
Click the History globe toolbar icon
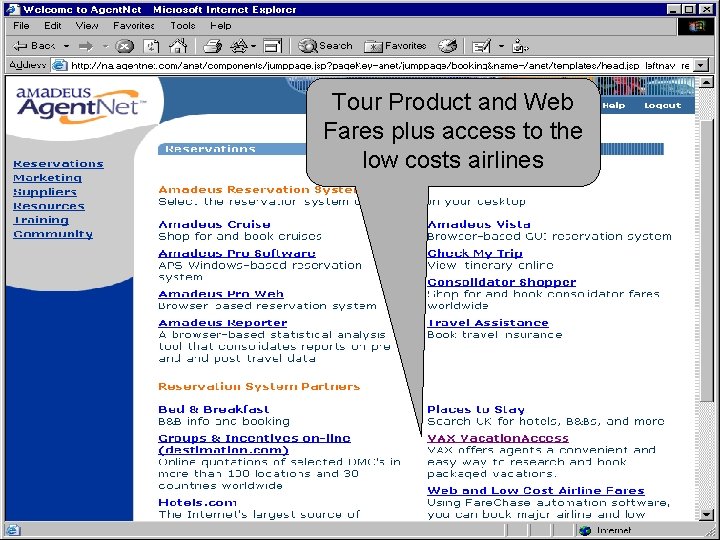coord(448,45)
